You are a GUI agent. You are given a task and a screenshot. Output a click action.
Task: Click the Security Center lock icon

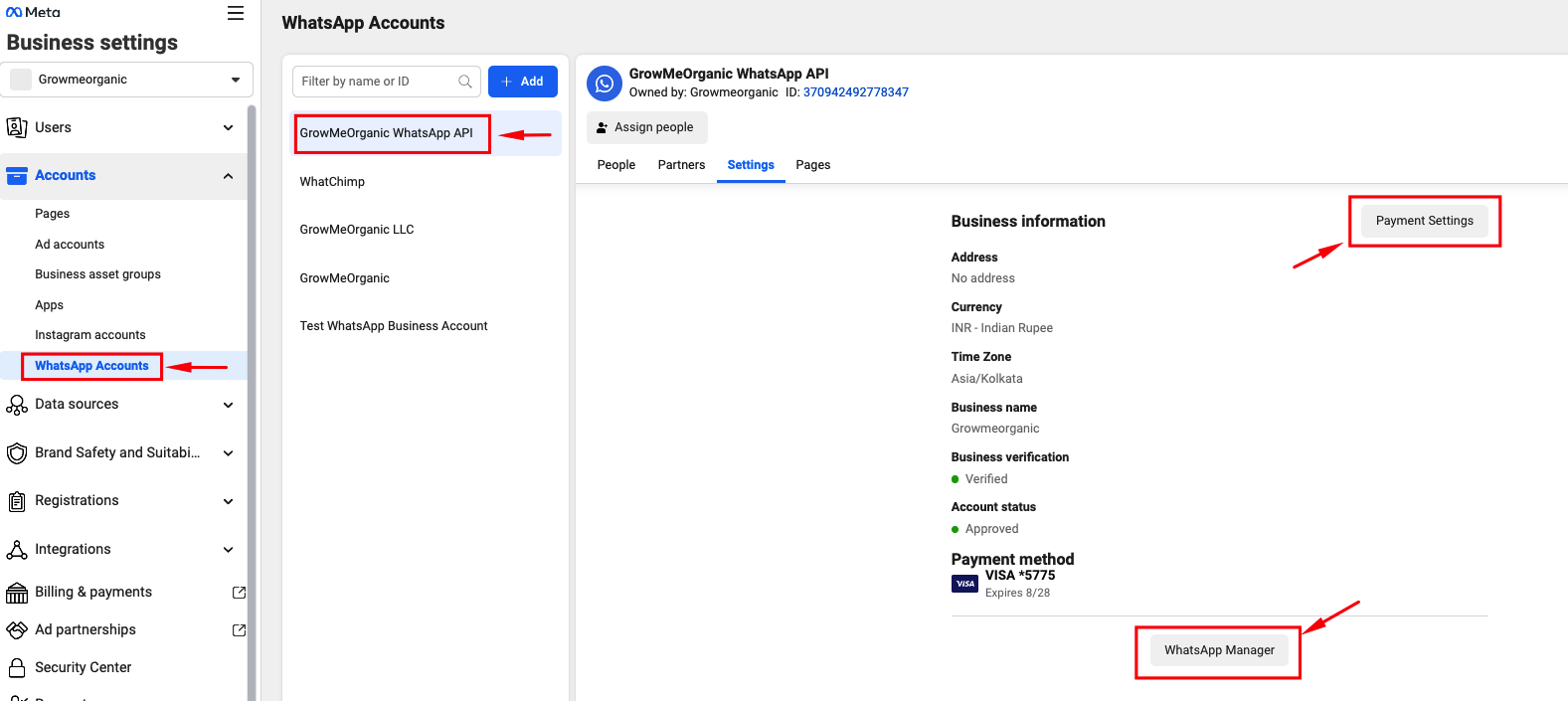[17, 667]
